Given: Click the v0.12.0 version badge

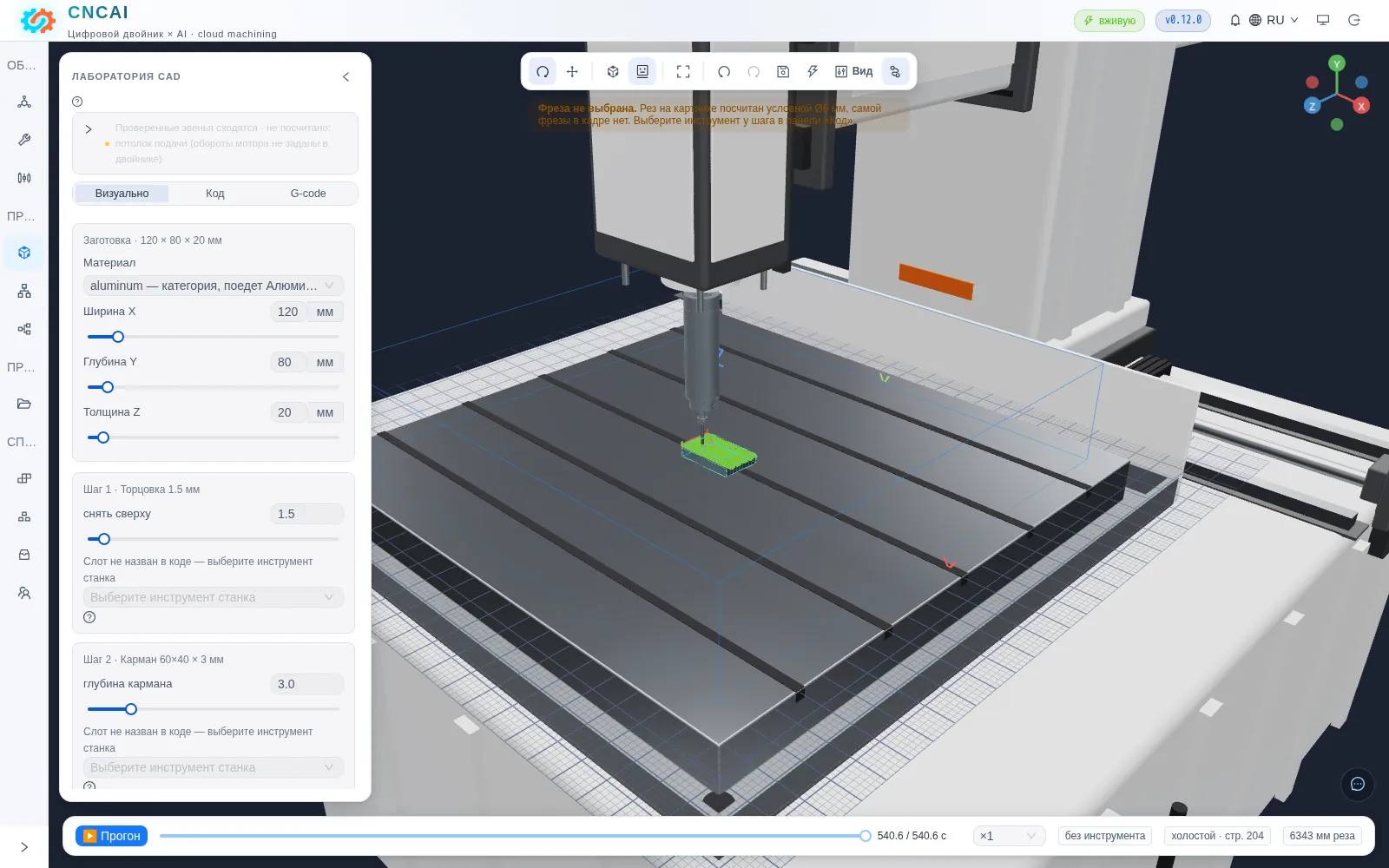Looking at the screenshot, I should click(x=1183, y=21).
